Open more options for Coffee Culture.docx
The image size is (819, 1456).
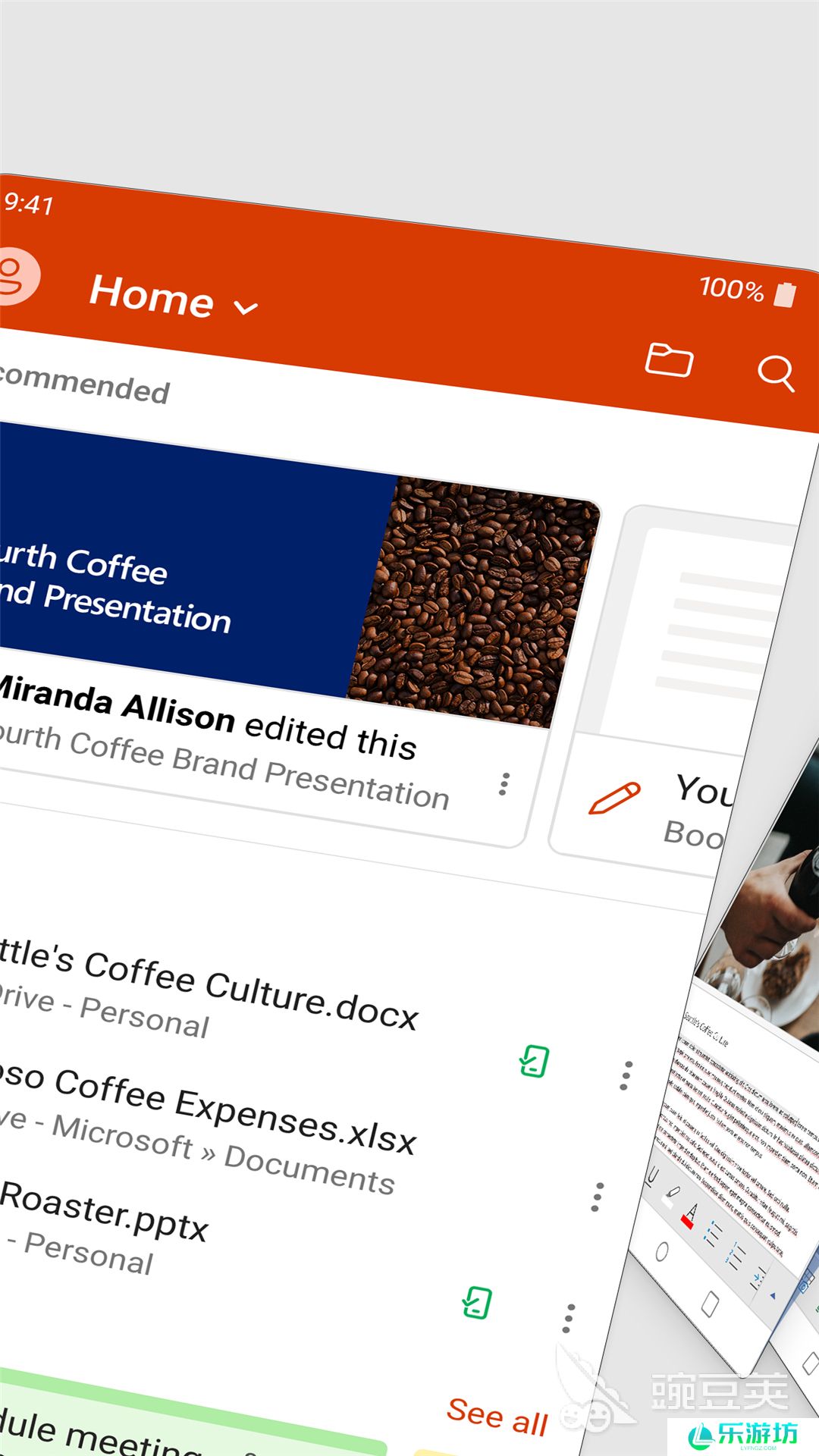pos(626,1075)
